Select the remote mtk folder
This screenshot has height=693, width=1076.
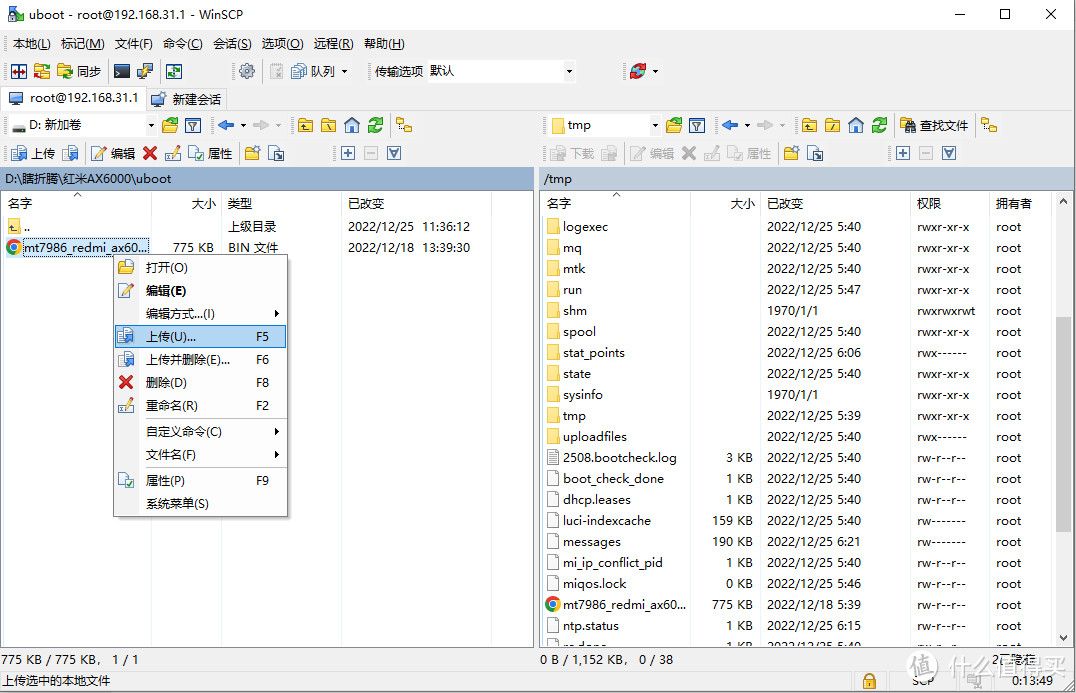(x=574, y=269)
